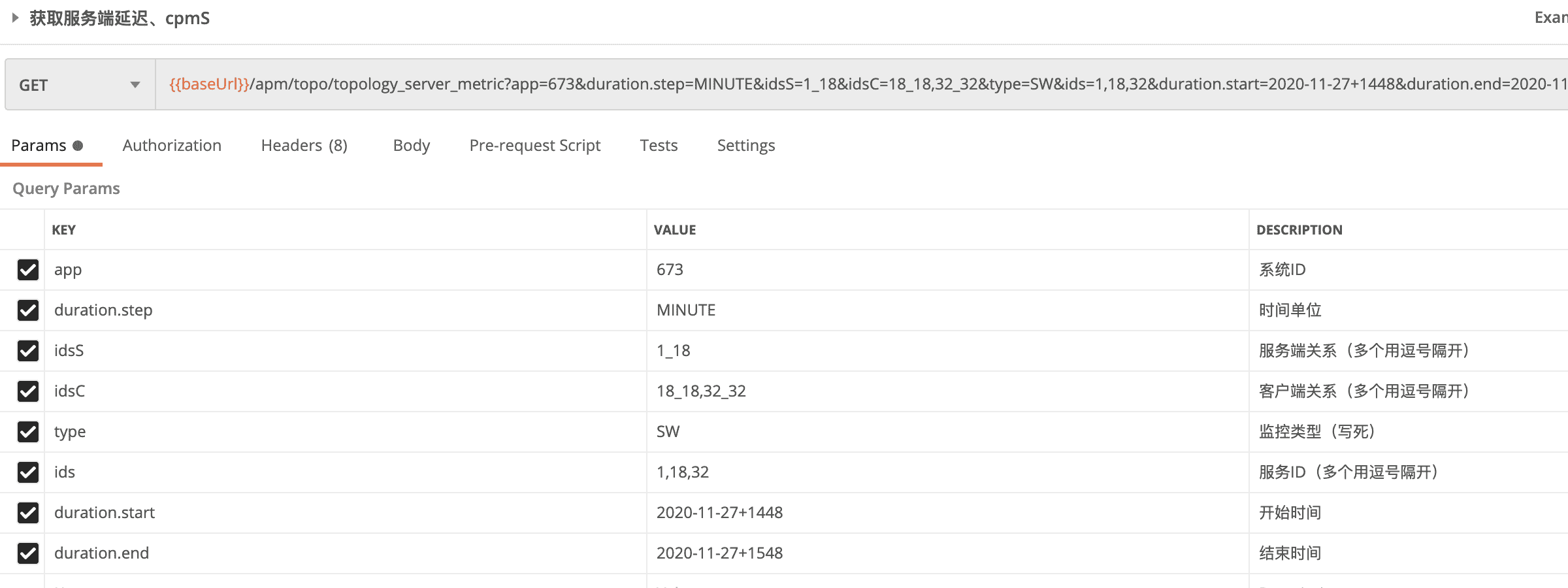Click the request URL input field
The image size is (1568, 588).
pos(849,84)
